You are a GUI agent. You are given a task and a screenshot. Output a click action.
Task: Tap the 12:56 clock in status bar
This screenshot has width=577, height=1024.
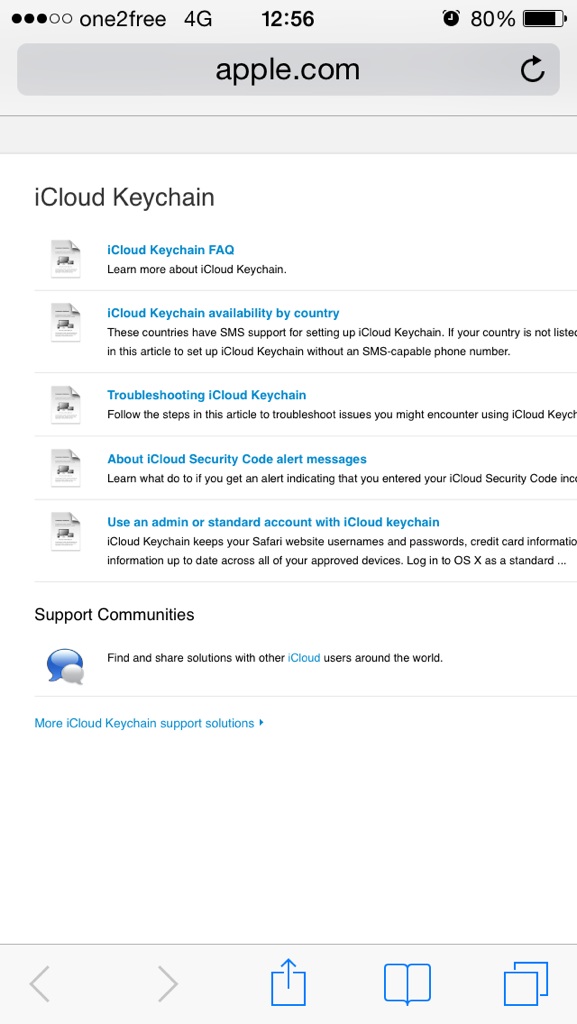[288, 19]
